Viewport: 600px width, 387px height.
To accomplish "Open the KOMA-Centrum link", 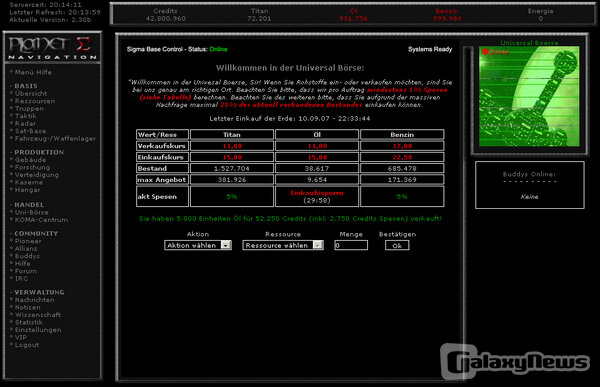I will (41, 220).
